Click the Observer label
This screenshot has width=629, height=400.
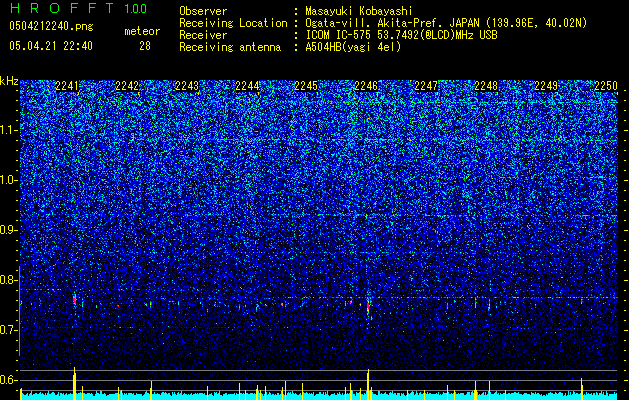pos(203,11)
